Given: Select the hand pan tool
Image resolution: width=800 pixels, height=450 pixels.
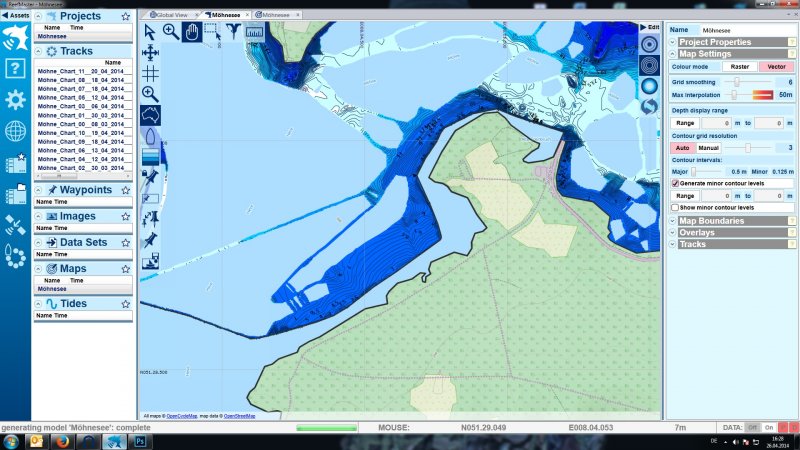Looking at the screenshot, I should (x=191, y=31).
